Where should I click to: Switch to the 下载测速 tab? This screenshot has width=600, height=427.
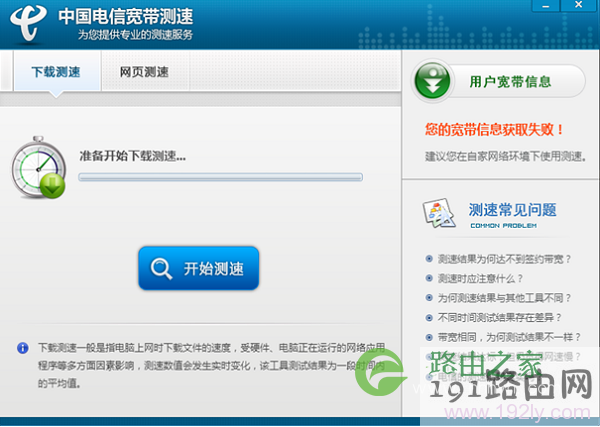pos(56,72)
